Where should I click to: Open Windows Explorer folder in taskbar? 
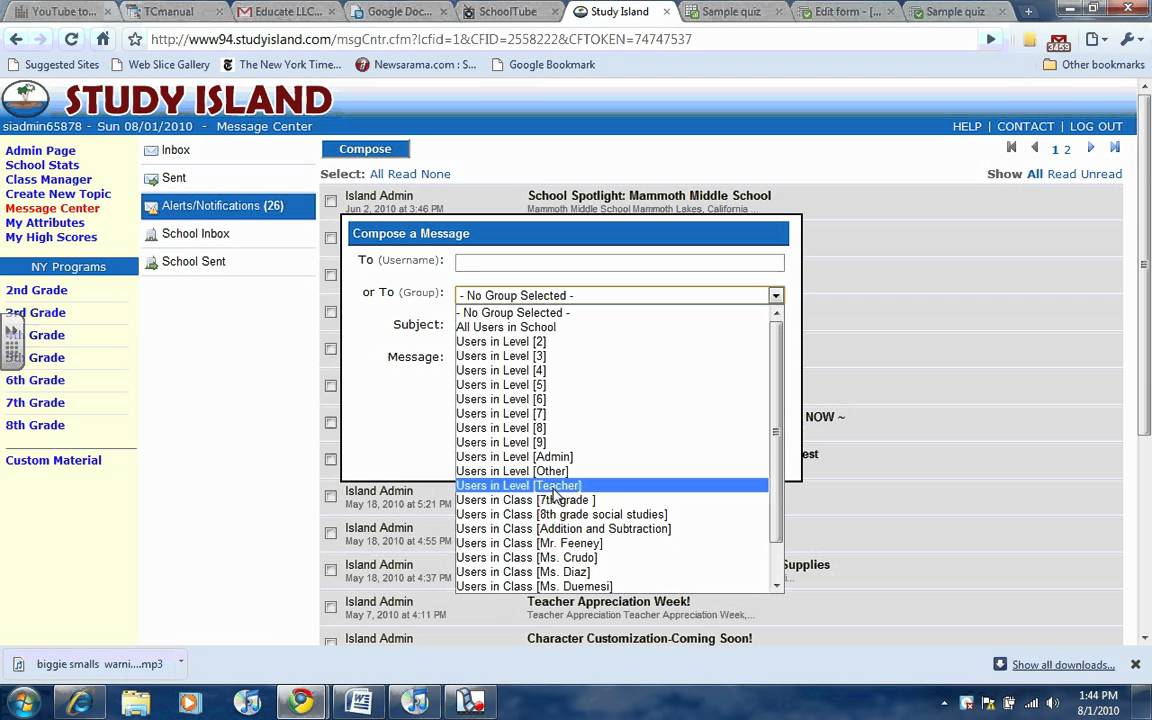135,702
